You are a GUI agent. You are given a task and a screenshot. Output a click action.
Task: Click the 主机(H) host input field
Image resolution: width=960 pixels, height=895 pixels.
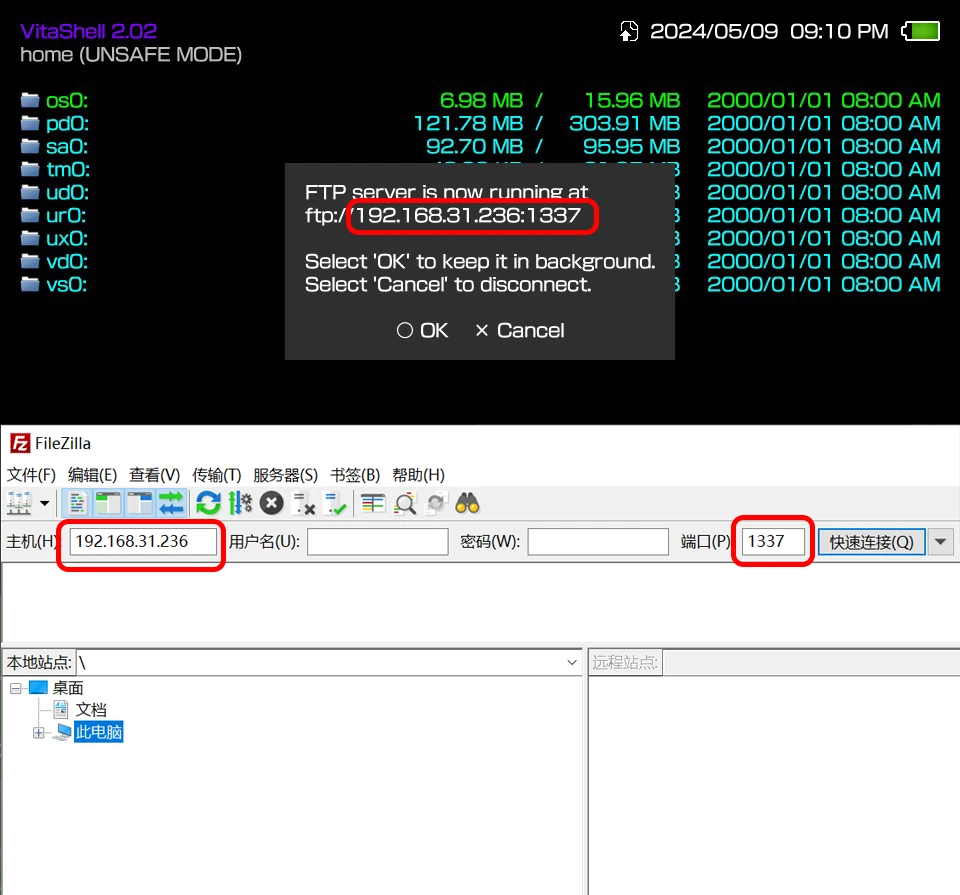tap(143, 542)
